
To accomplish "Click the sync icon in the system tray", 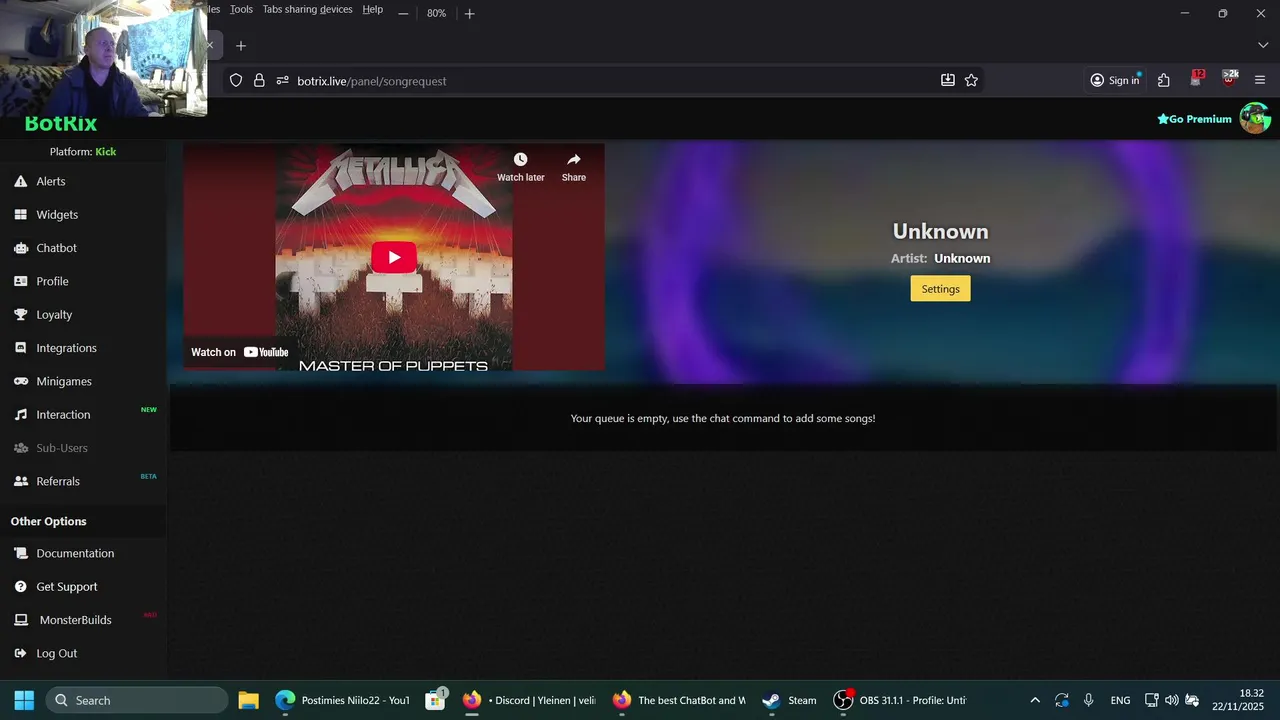I will (1062, 700).
